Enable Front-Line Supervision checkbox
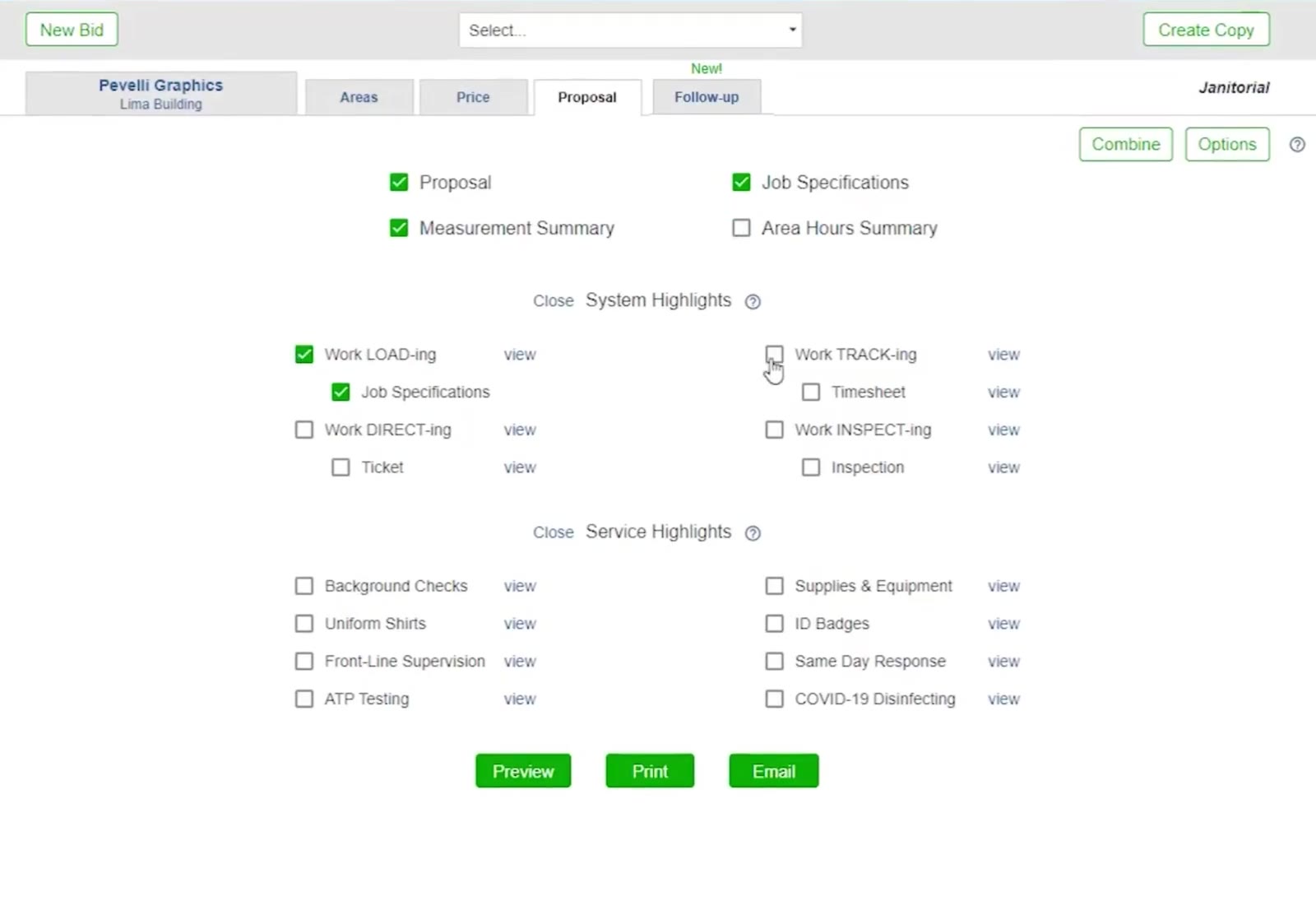The height and width of the screenshot is (915, 1316). [304, 662]
